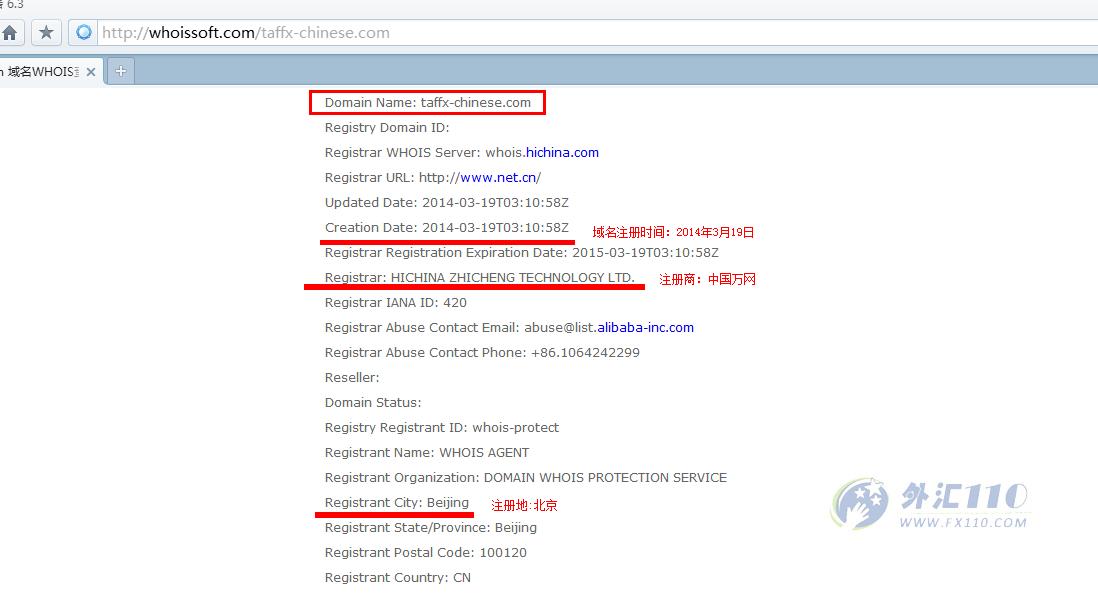Click the Registrant Country: CN line

[398, 578]
